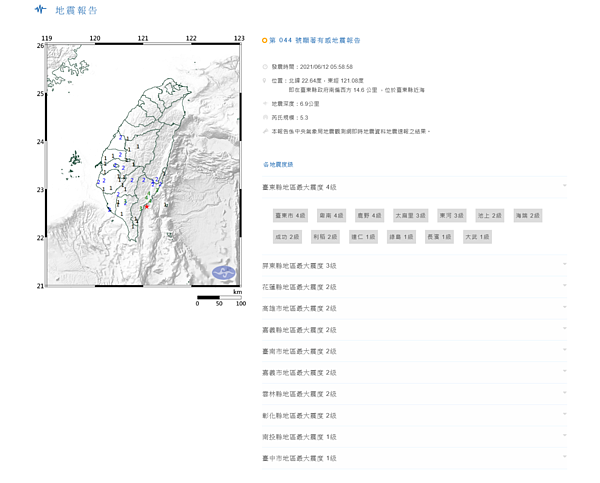Expand the 高雄市地區最大震度 2級 section
Screen dimensions: 600x483
tap(414, 308)
